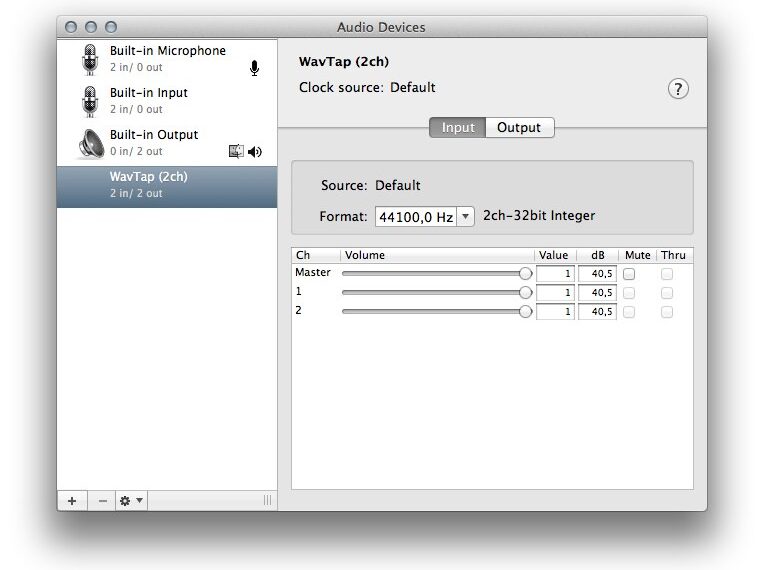Click the system alert output Finder icon
Screen dimensions: 764x570
[x=236, y=152]
